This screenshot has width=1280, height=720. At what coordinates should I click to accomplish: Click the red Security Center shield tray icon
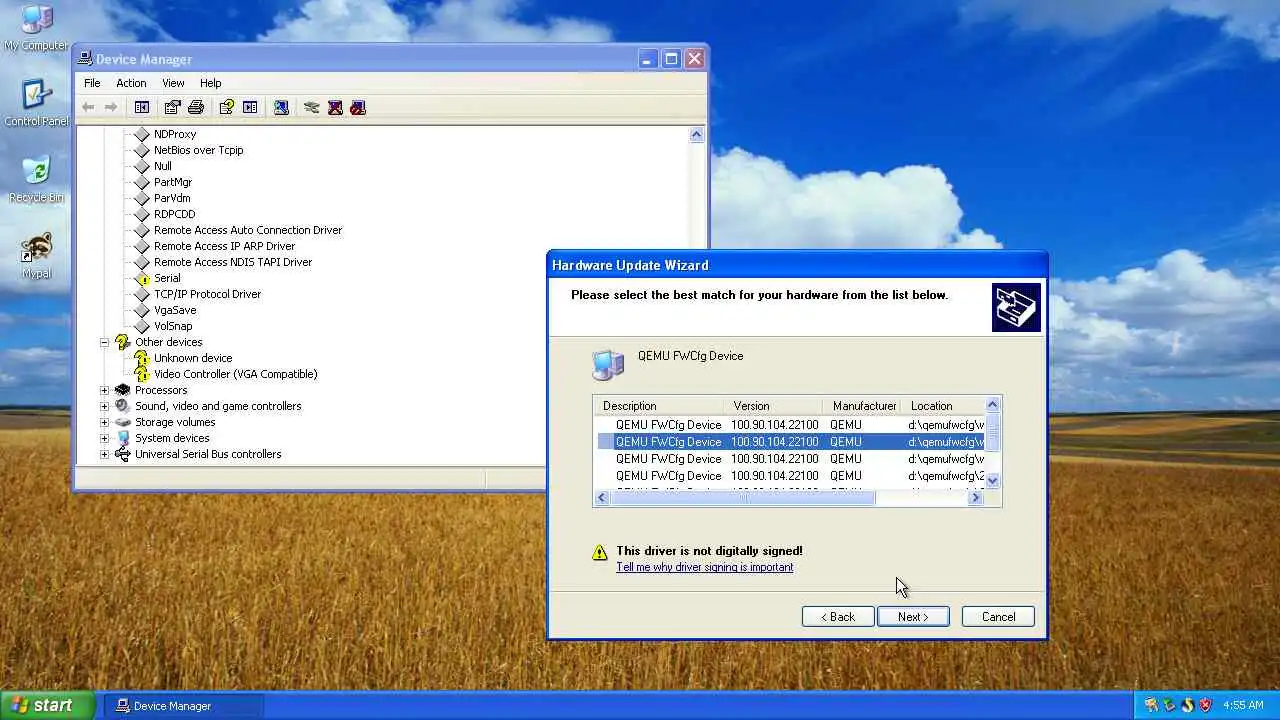coord(1205,705)
